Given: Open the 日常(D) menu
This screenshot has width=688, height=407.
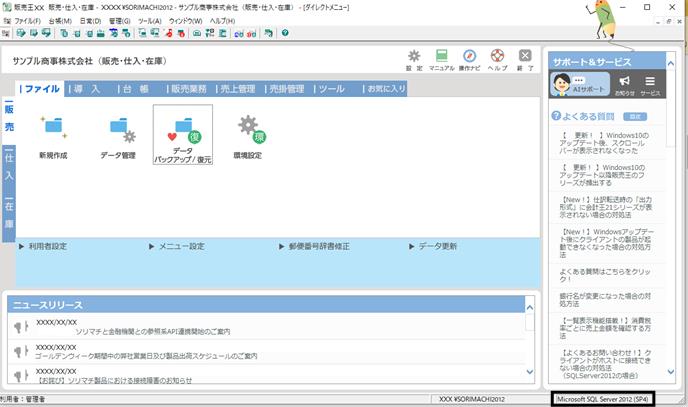Looking at the screenshot, I should tap(90, 21).
